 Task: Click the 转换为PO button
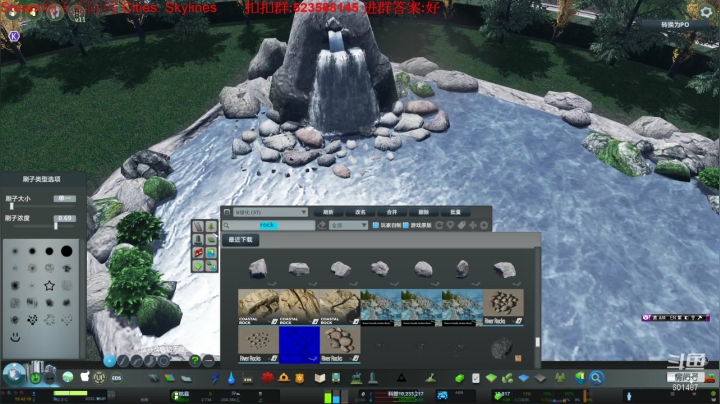pyautogui.click(x=675, y=25)
